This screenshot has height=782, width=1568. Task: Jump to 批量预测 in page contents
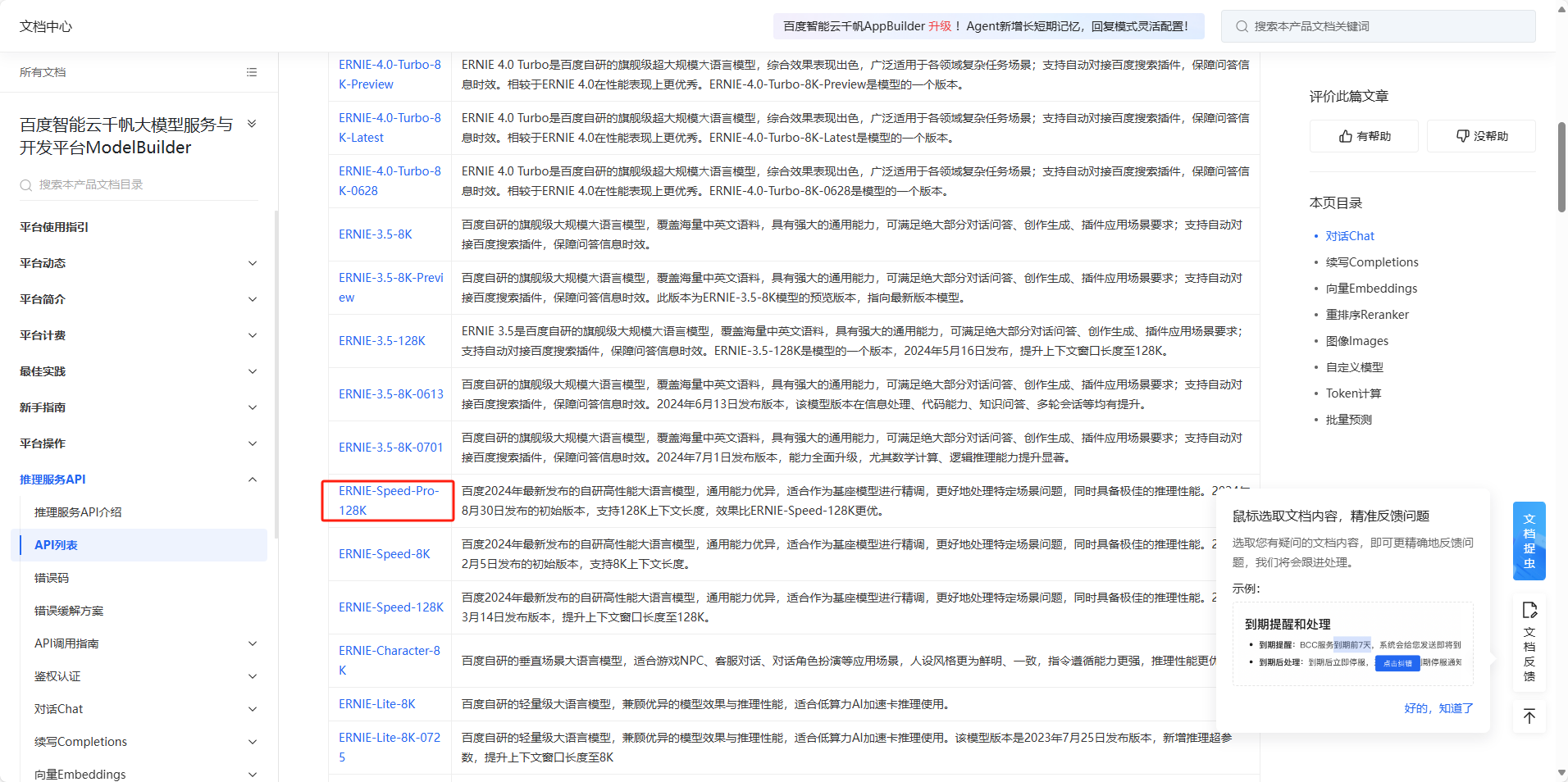(1349, 420)
